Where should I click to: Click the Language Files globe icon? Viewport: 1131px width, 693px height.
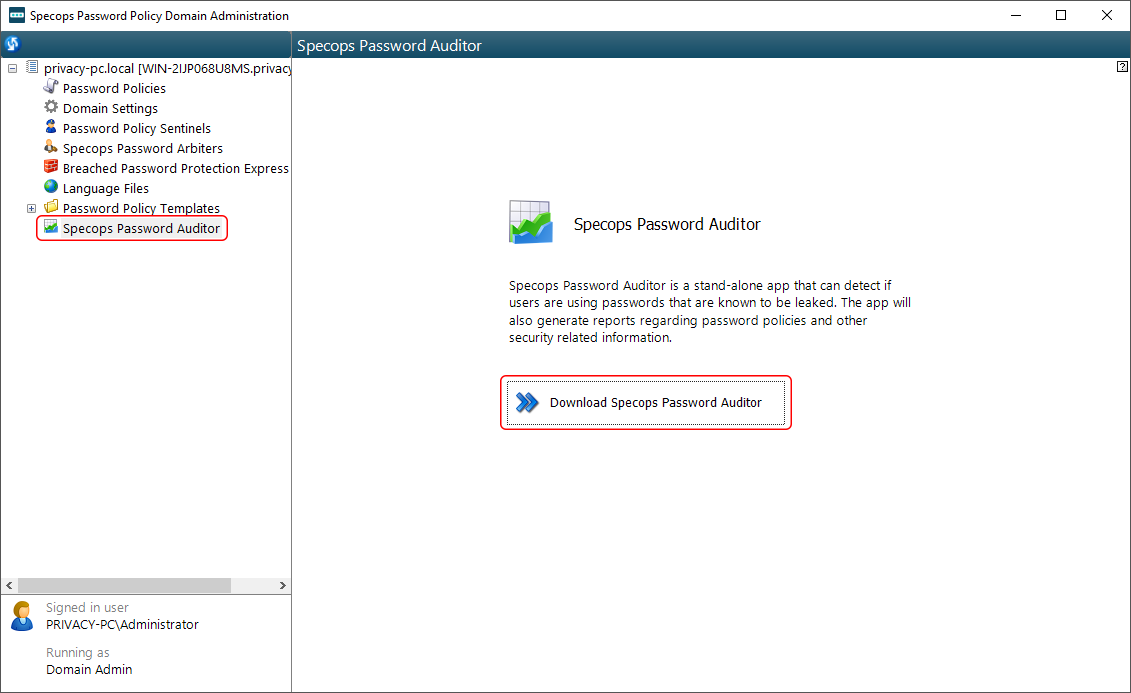tap(50, 187)
